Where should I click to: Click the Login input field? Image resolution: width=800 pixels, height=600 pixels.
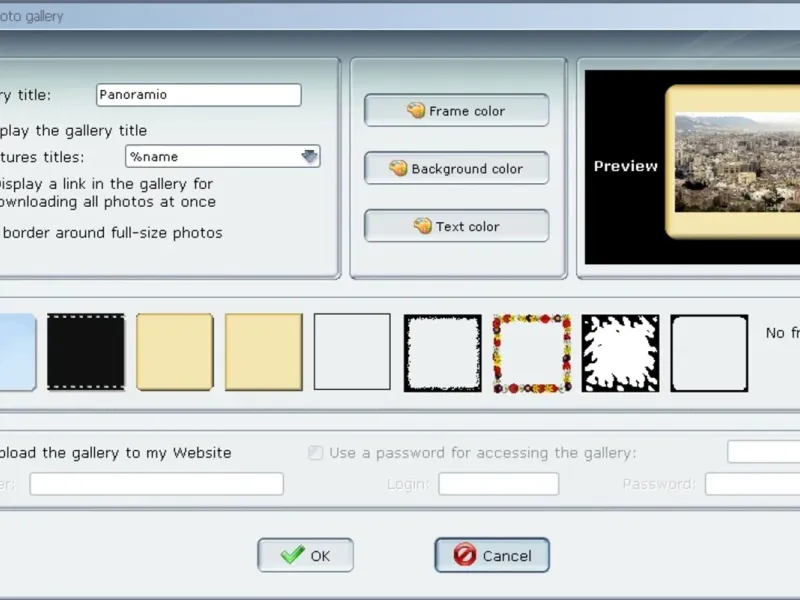tap(498, 484)
